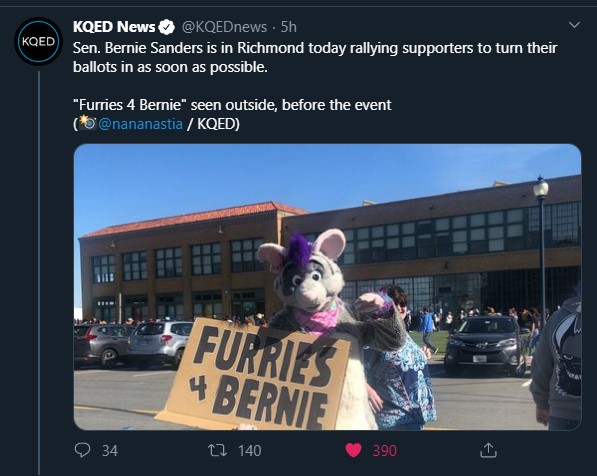Click the reply speech bubble icon
This screenshot has height=476, width=597.
(82, 450)
